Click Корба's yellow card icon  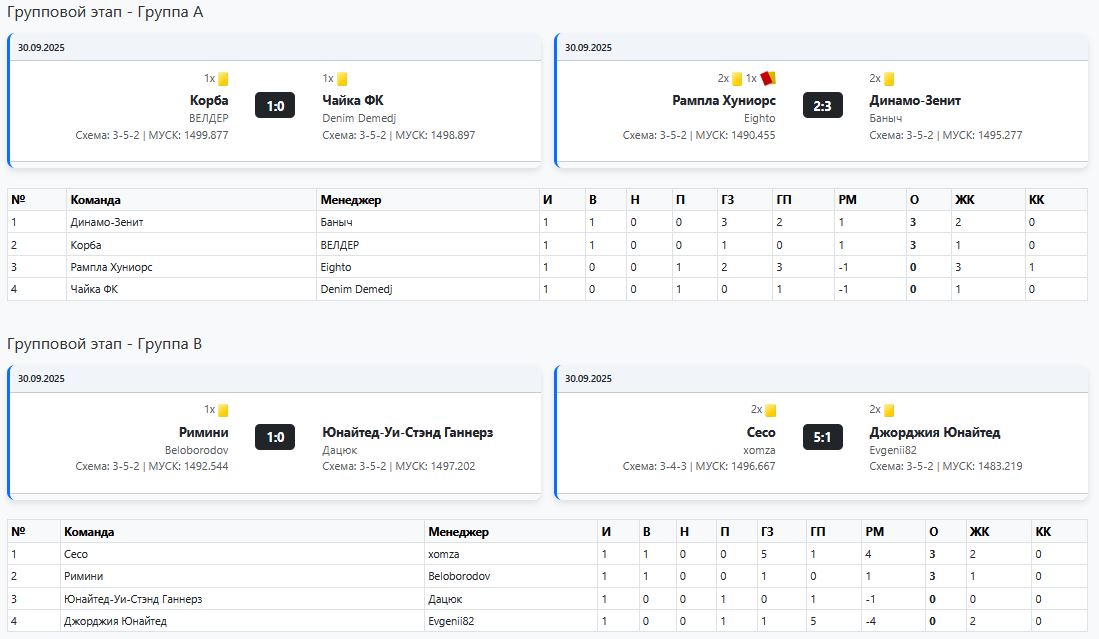tap(223, 79)
